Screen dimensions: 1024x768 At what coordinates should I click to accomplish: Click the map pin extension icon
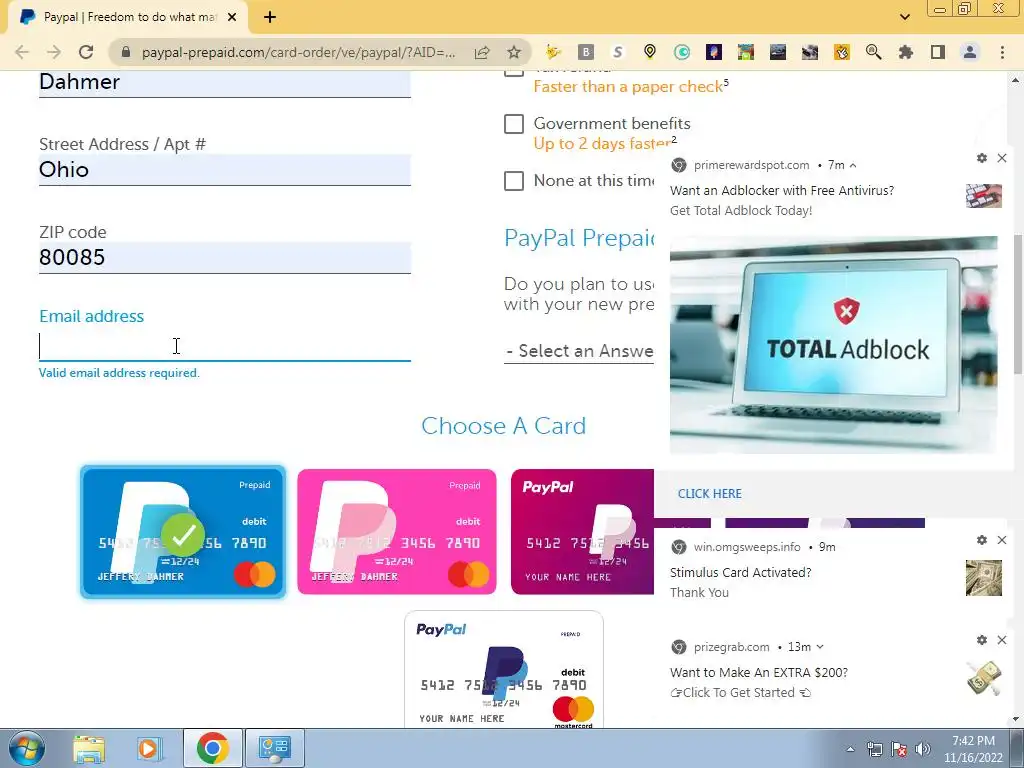[x=650, y=52]
